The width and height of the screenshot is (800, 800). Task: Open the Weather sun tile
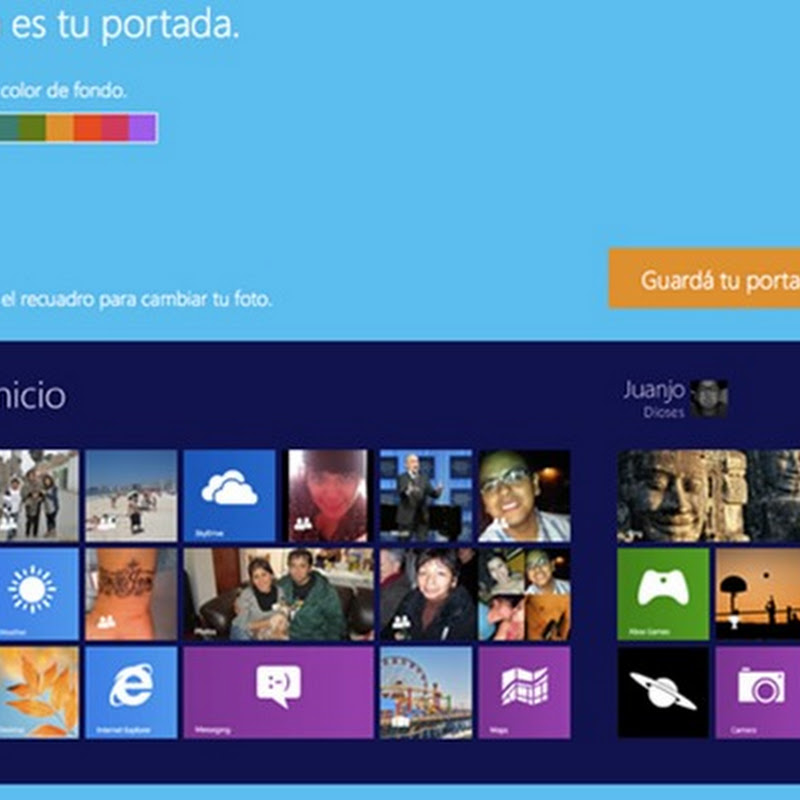point(39,594)
